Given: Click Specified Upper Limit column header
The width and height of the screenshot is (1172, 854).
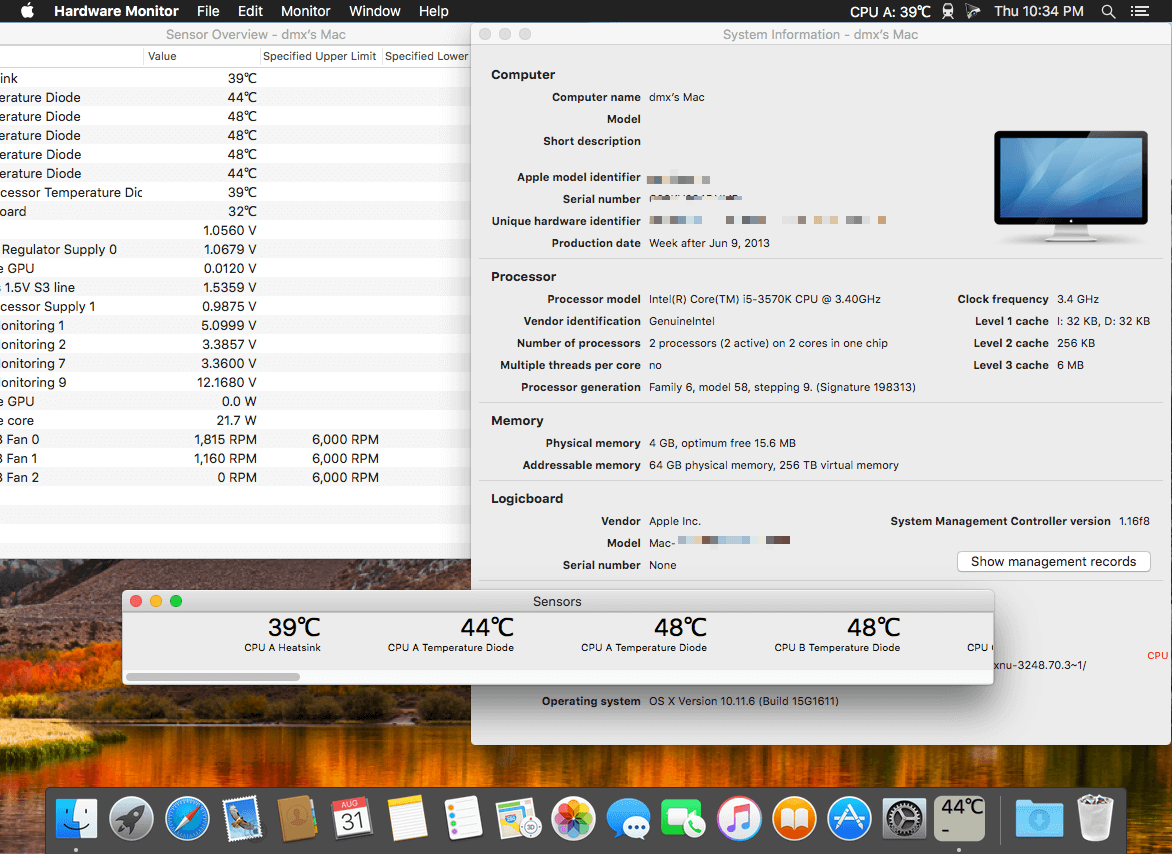Looking at the screenshot, I should [320, 56].
